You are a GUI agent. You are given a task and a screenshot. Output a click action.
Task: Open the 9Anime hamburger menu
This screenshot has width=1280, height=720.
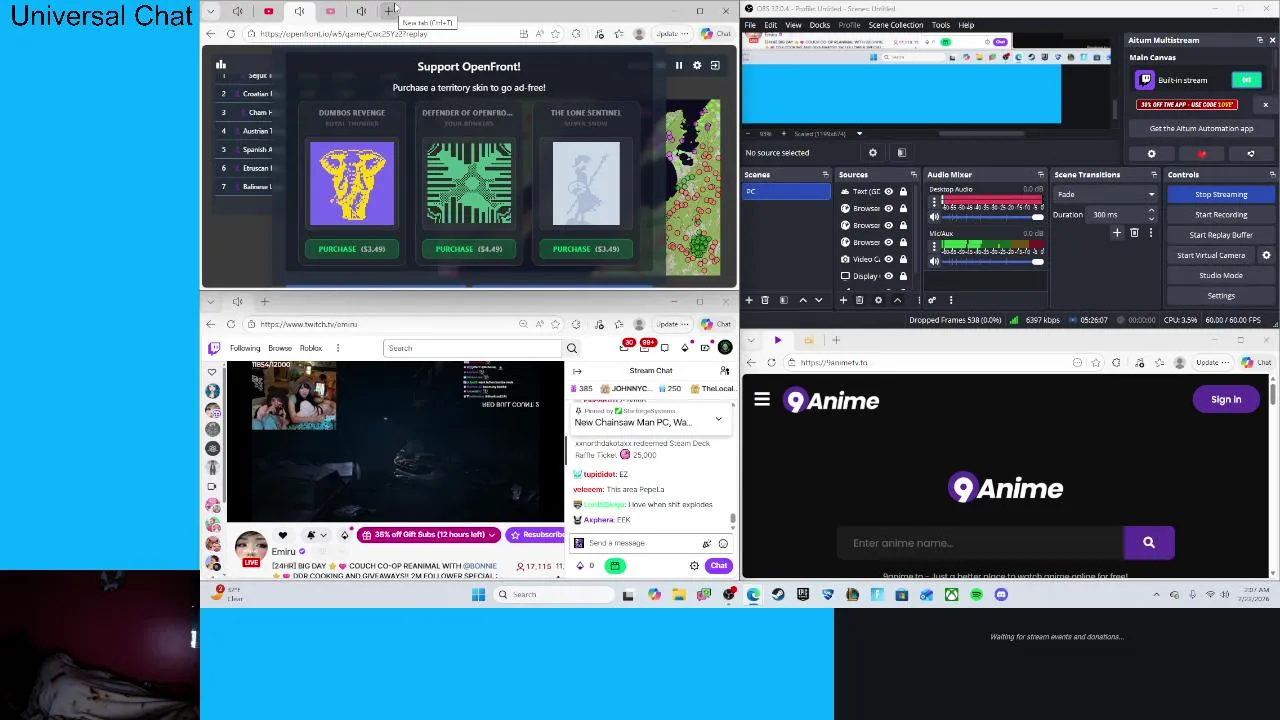point(762,400)
